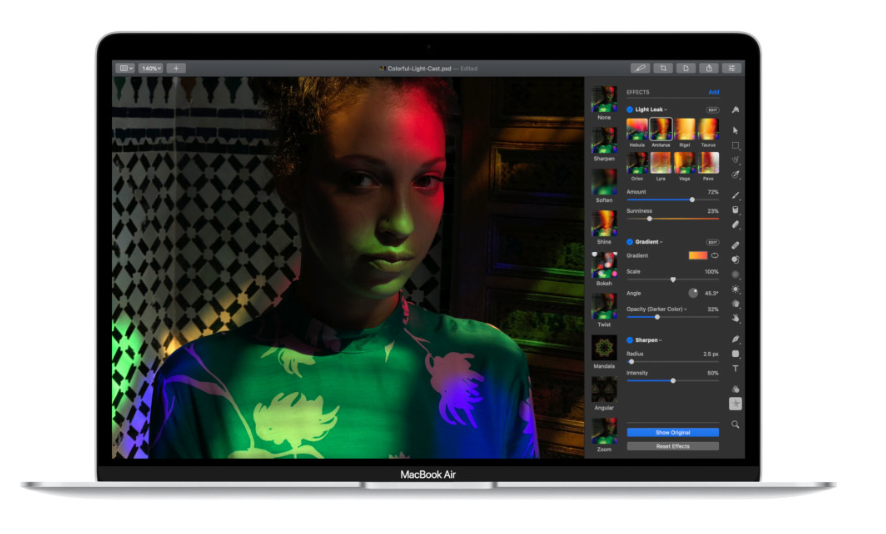
Task: Activate the Zoom magnifier tool
Action: [x=736, y=424]
